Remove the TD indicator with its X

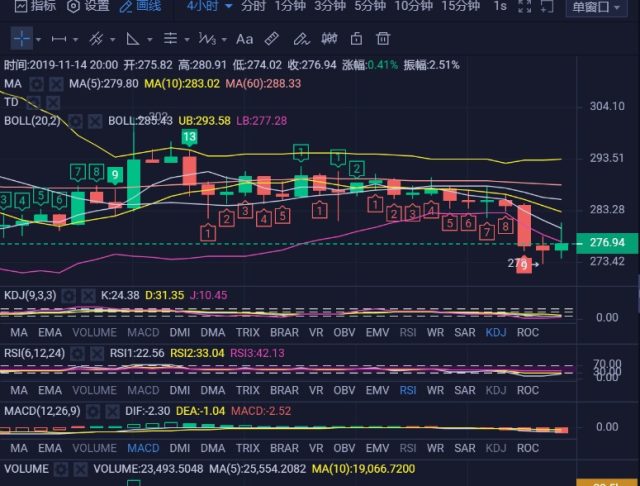coord(53,102)
